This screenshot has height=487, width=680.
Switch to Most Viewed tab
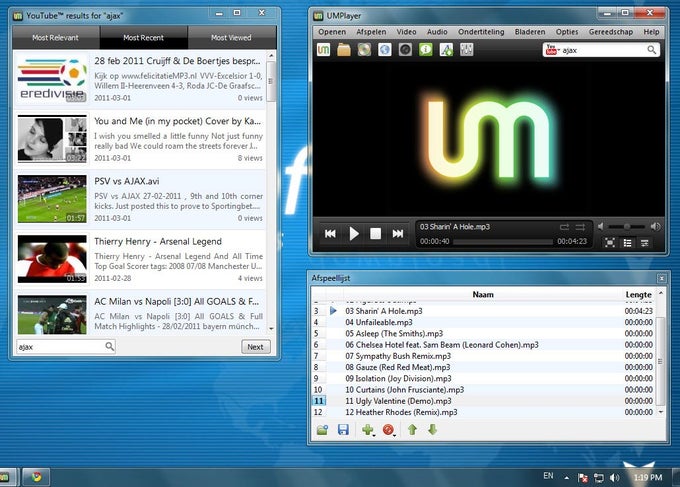231,37
